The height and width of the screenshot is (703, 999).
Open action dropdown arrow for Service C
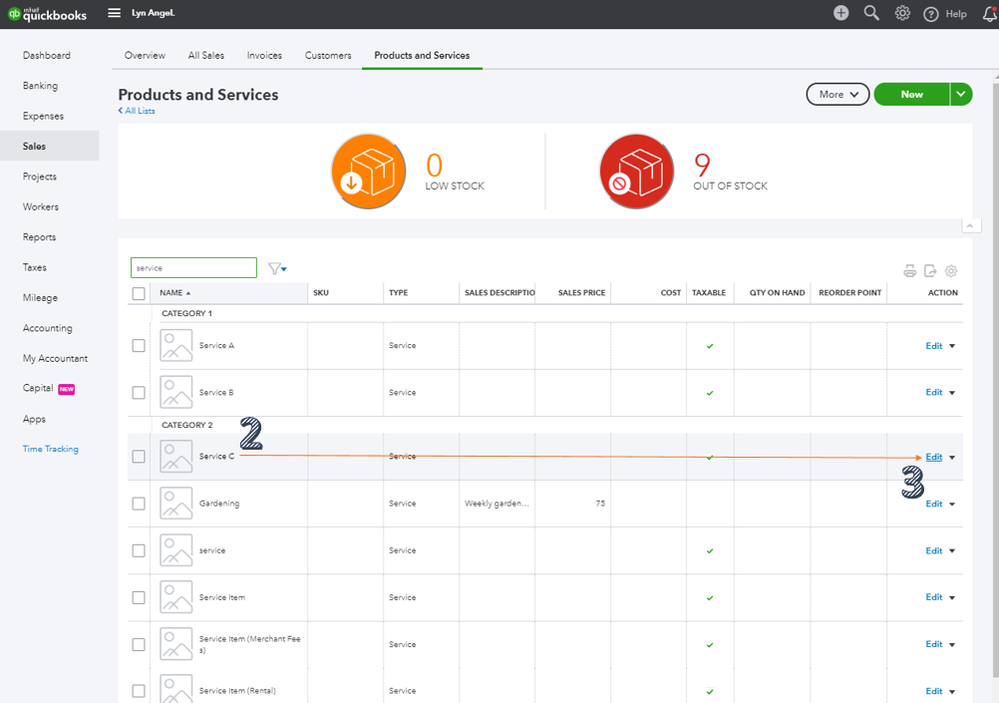click(x=952, y=458)
